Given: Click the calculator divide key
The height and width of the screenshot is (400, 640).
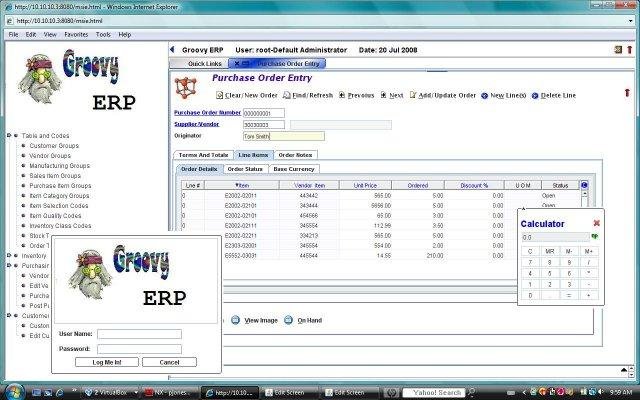Looking at the screenshot, I should click(x=589, y=262).
